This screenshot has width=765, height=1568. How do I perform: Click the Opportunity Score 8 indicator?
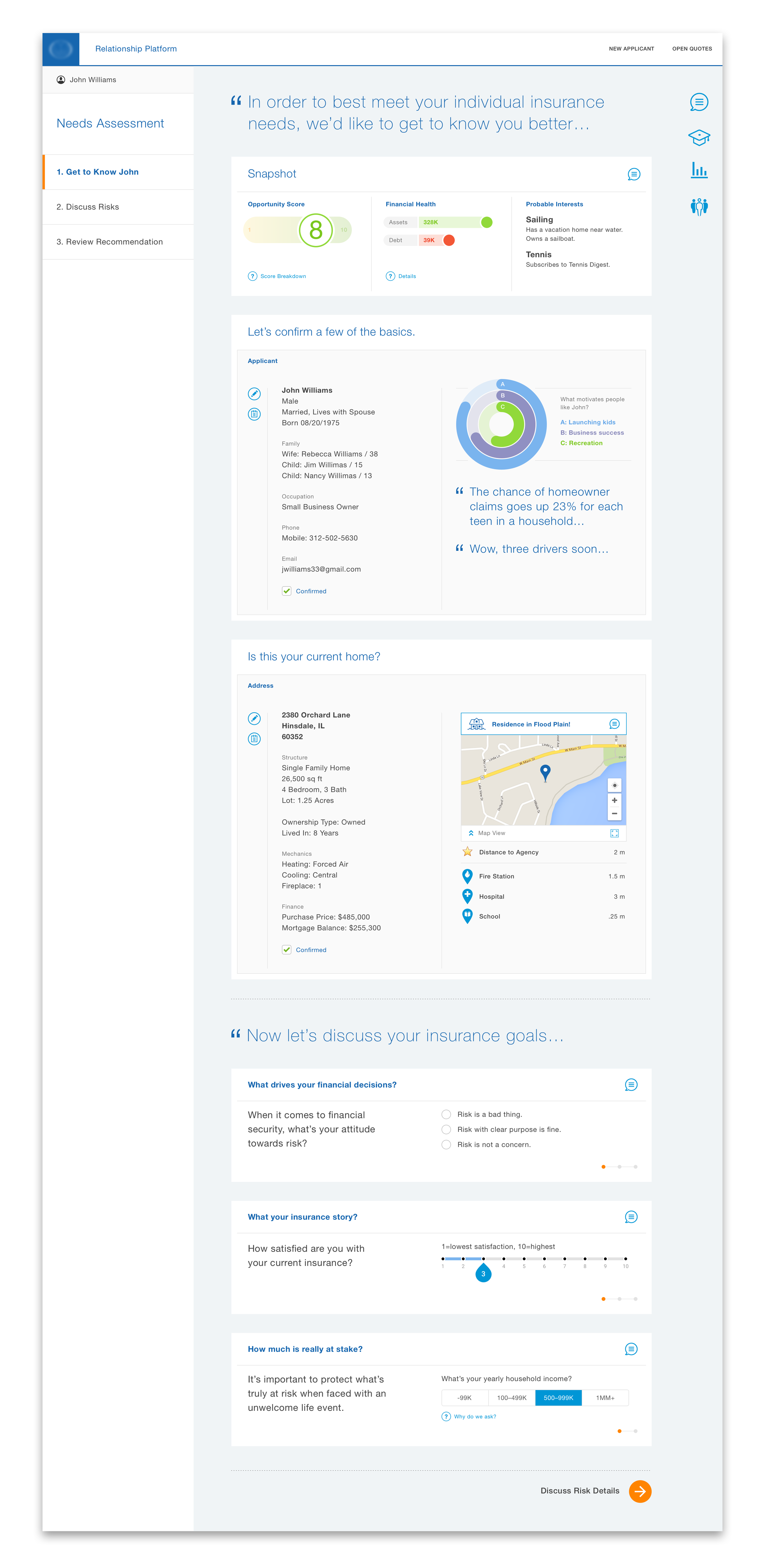point(315,230)
